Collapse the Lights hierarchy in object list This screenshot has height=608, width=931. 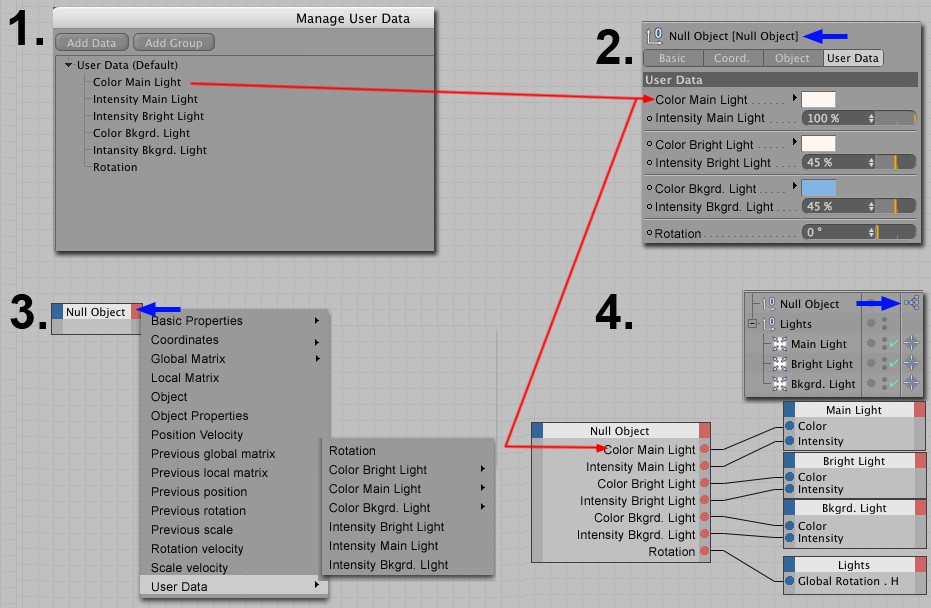(752, 324)
